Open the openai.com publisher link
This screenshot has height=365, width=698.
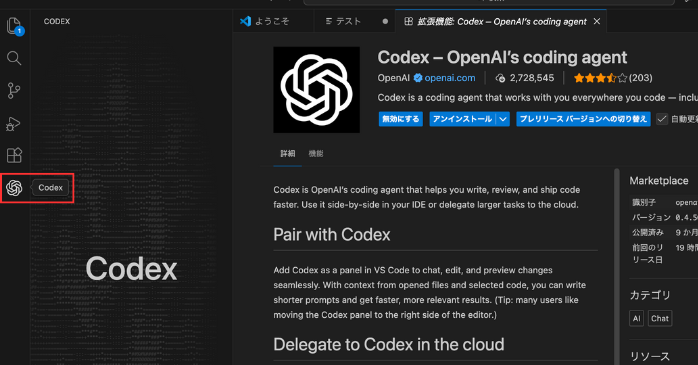(x=450, y=78)
